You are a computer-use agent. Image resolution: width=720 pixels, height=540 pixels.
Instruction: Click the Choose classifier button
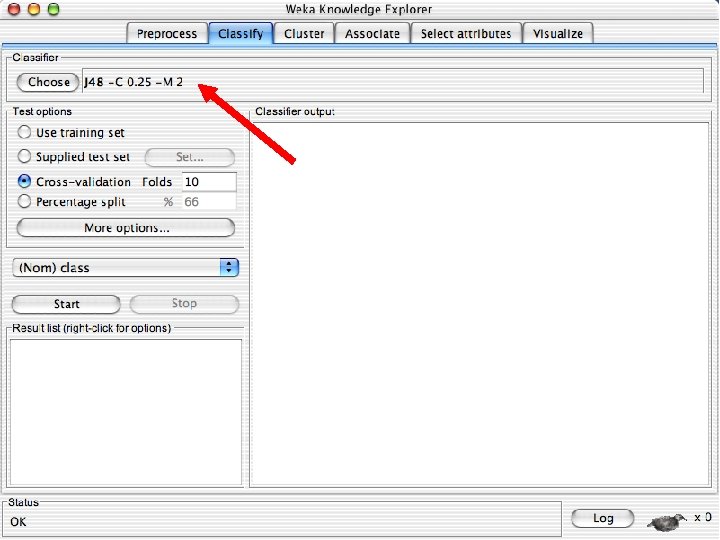(48, 82)
